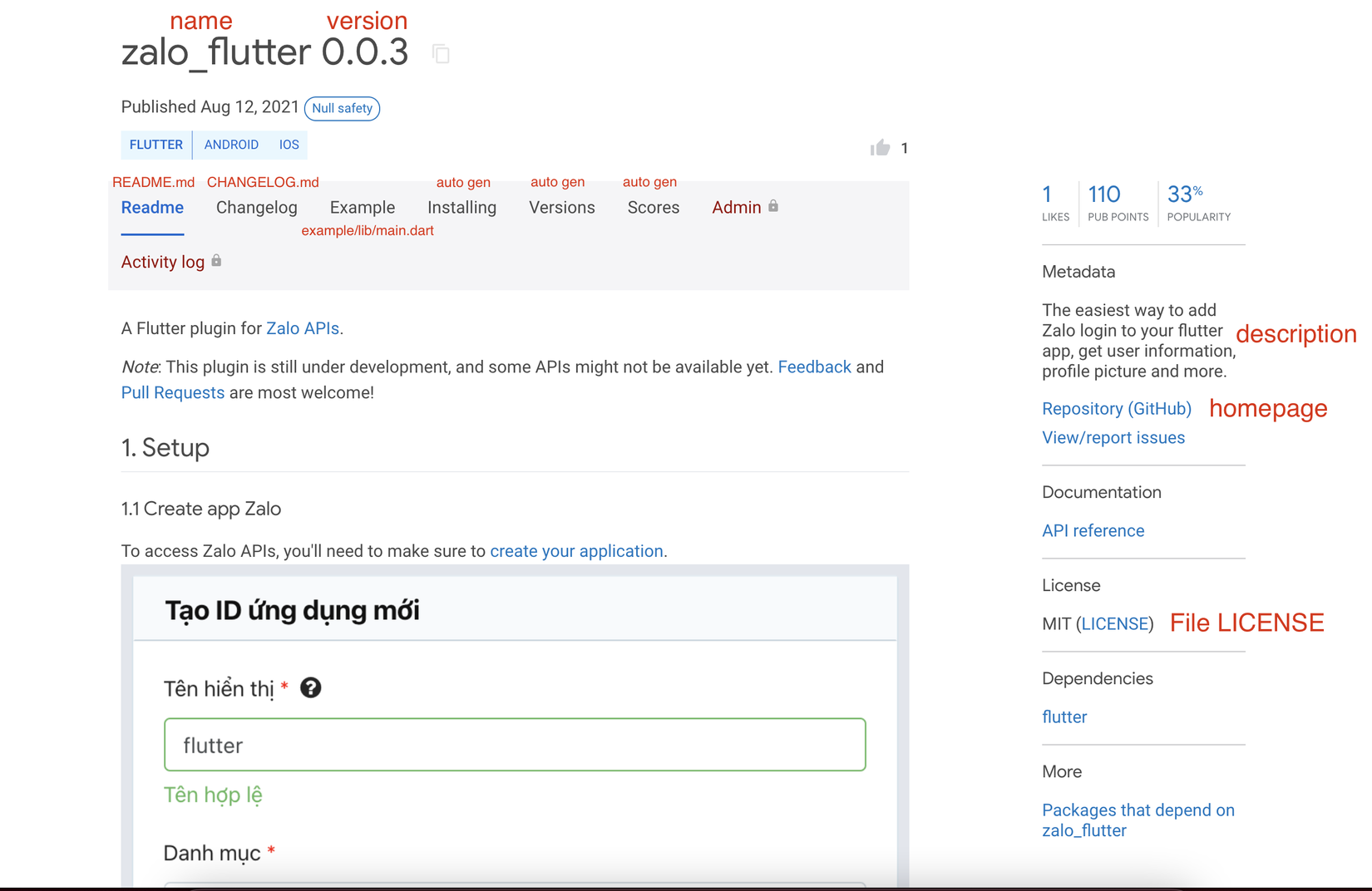Click the help icon next to Tên hiển thị
The image size is (1372, 891).
(x=311, y=687)
